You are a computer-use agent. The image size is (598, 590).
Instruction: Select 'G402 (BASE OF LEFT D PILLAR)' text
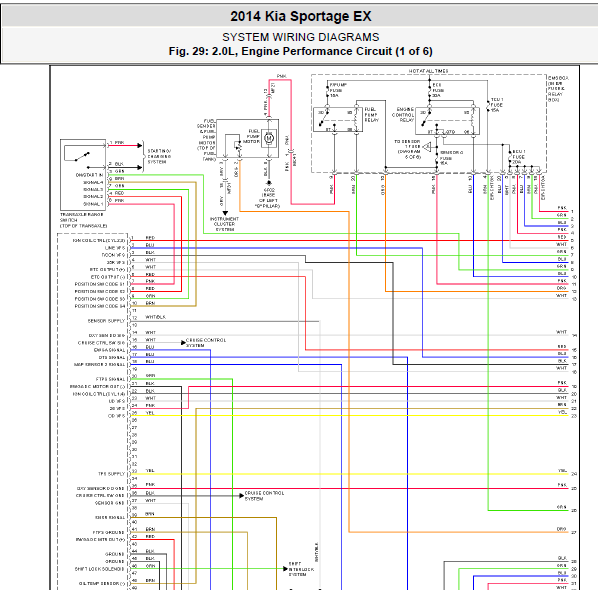pos(268,198)
